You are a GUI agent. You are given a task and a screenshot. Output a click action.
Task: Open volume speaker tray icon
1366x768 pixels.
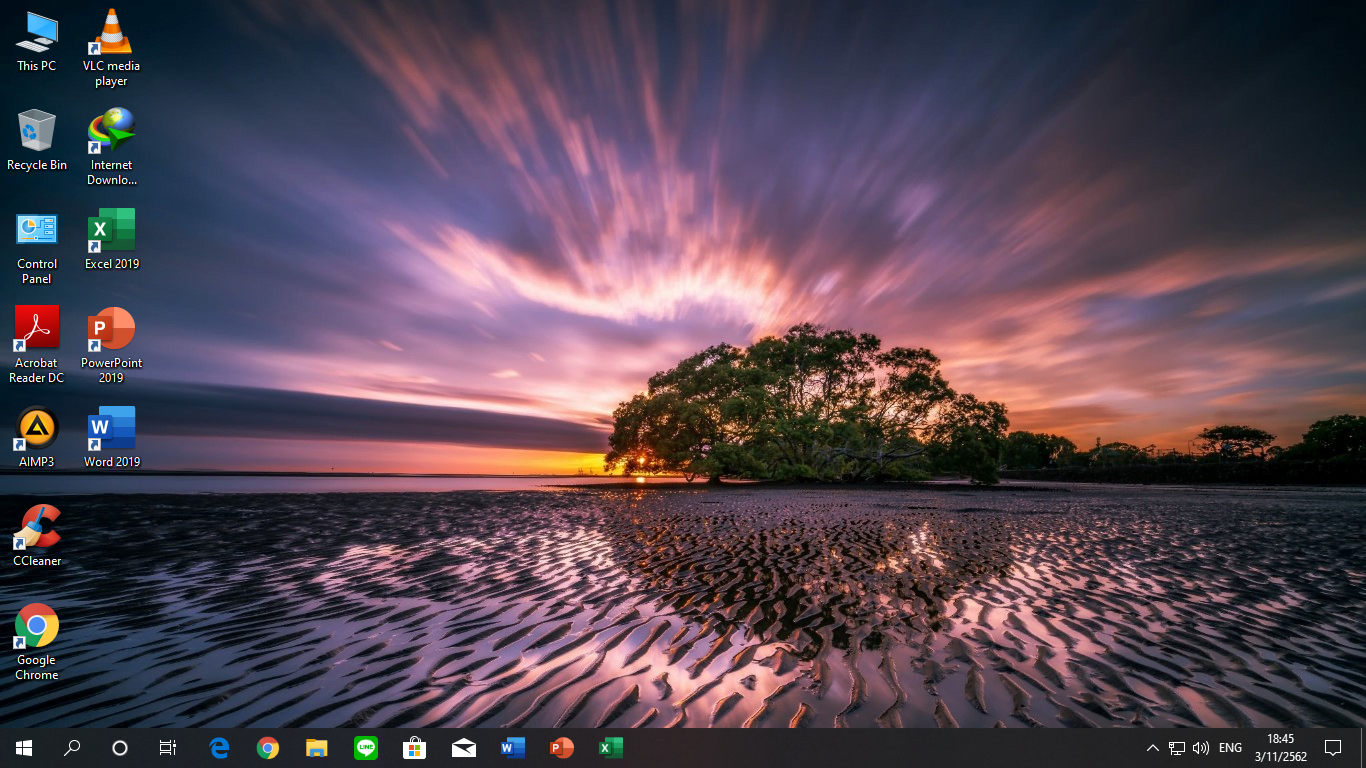1201,748
